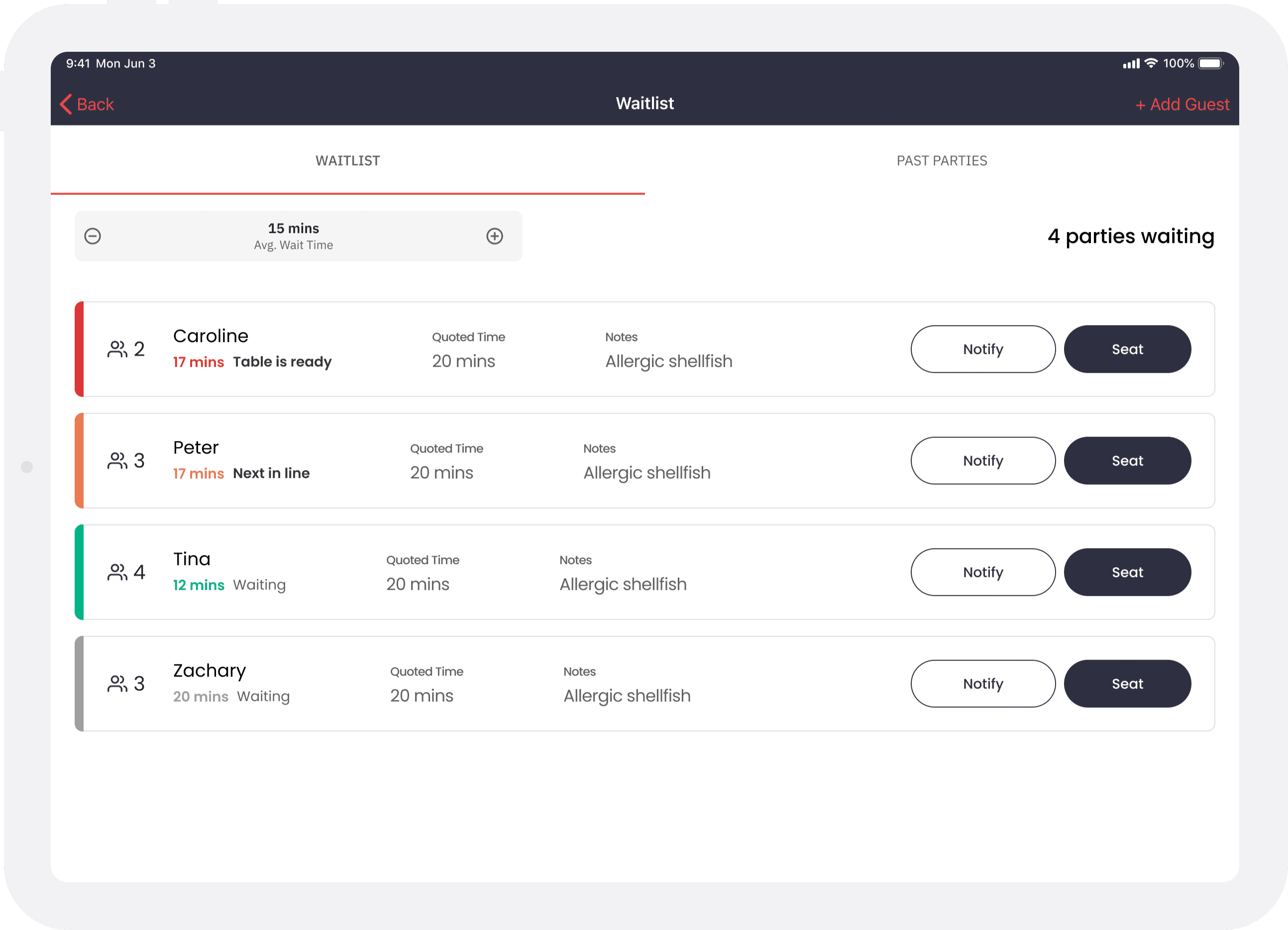Notify Peter's party
Viewport: 1288px width, 930px height.
(x=982, y=460)
